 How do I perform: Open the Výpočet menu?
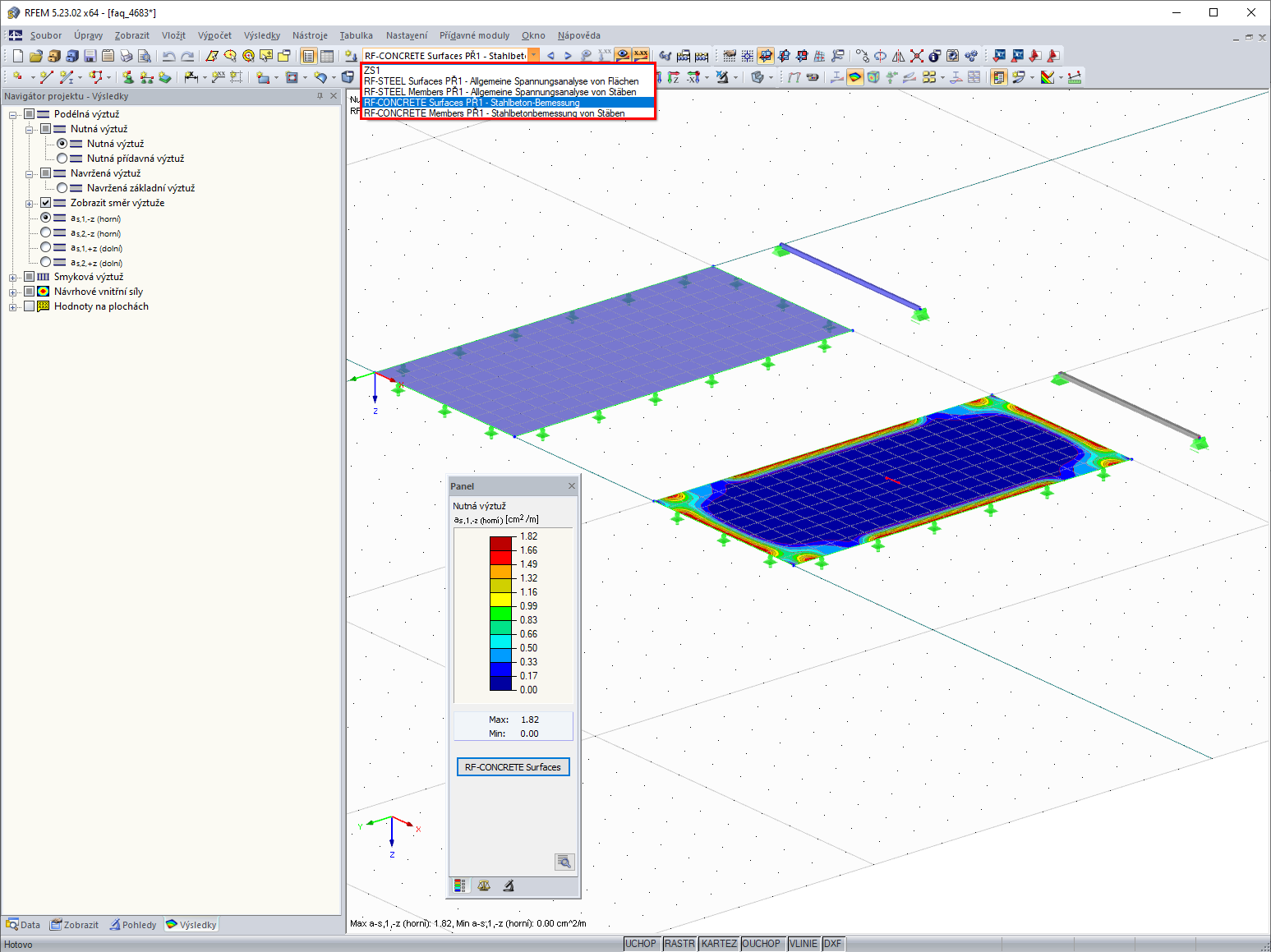(214, 35)
